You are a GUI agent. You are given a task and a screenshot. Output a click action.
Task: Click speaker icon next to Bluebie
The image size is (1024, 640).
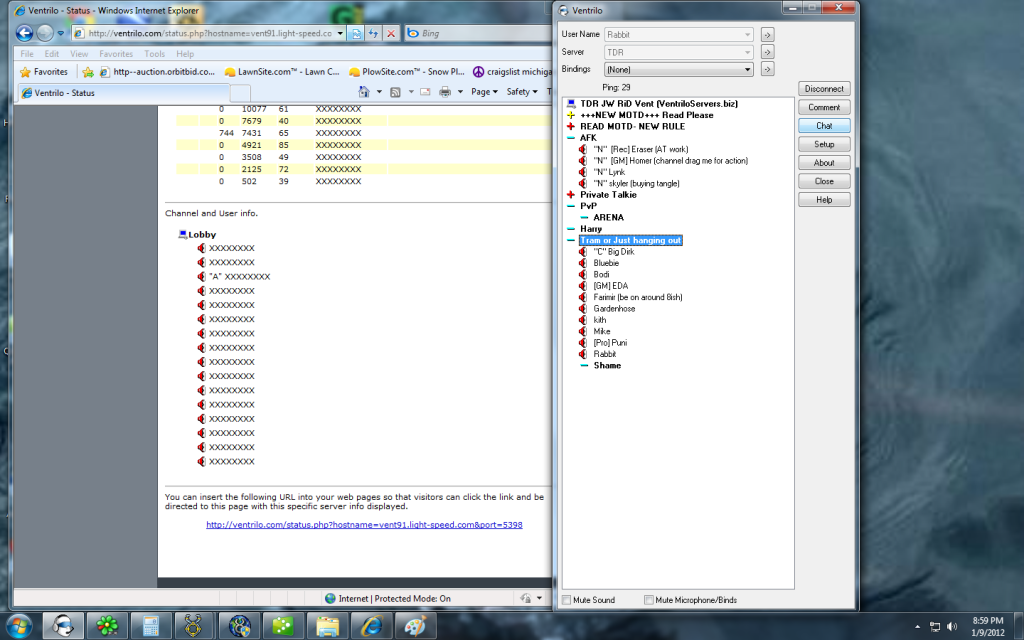(x=583, y=263)
